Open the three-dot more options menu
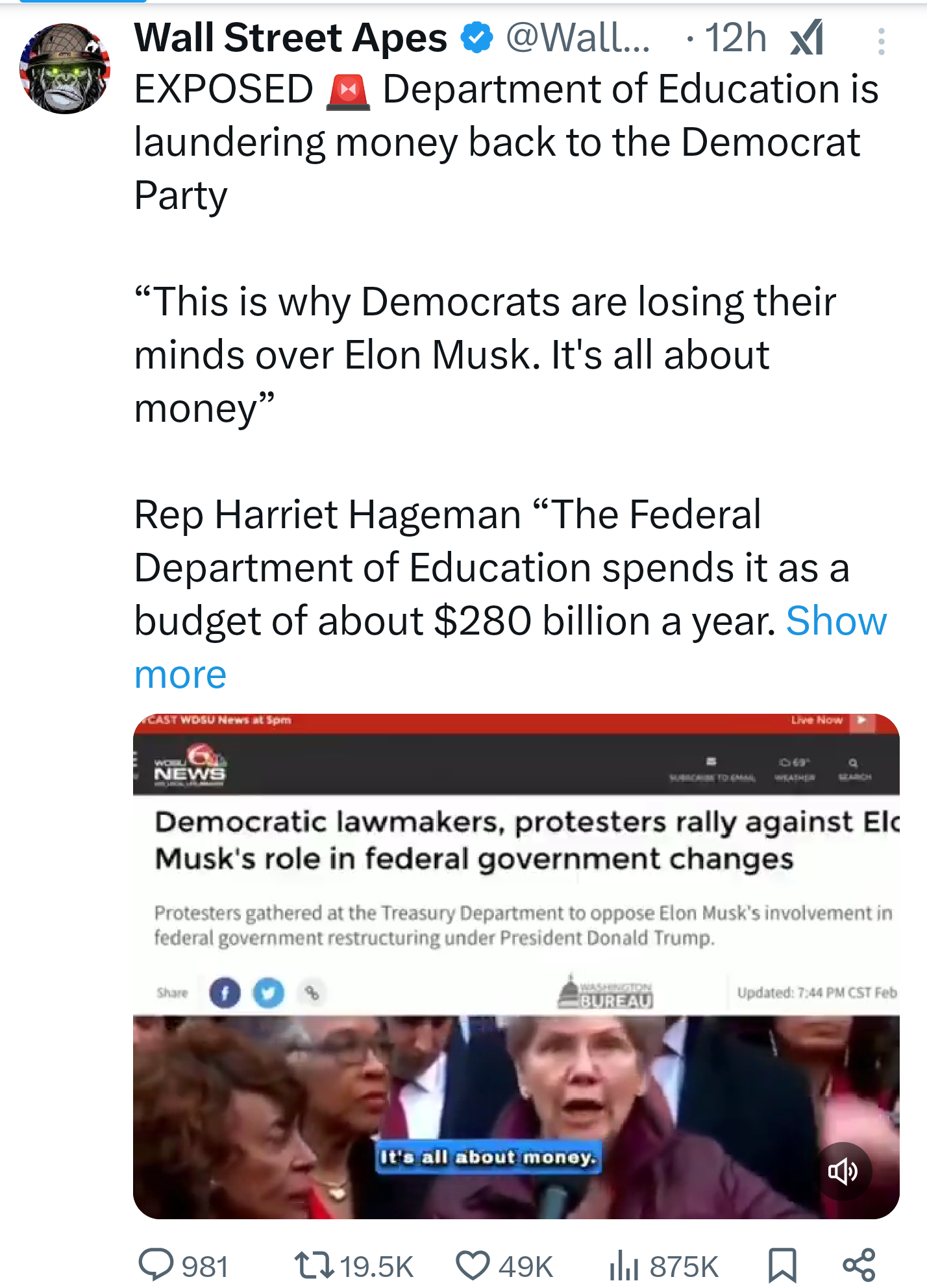This screenshot has width=927, height=1288. [881, 42]
